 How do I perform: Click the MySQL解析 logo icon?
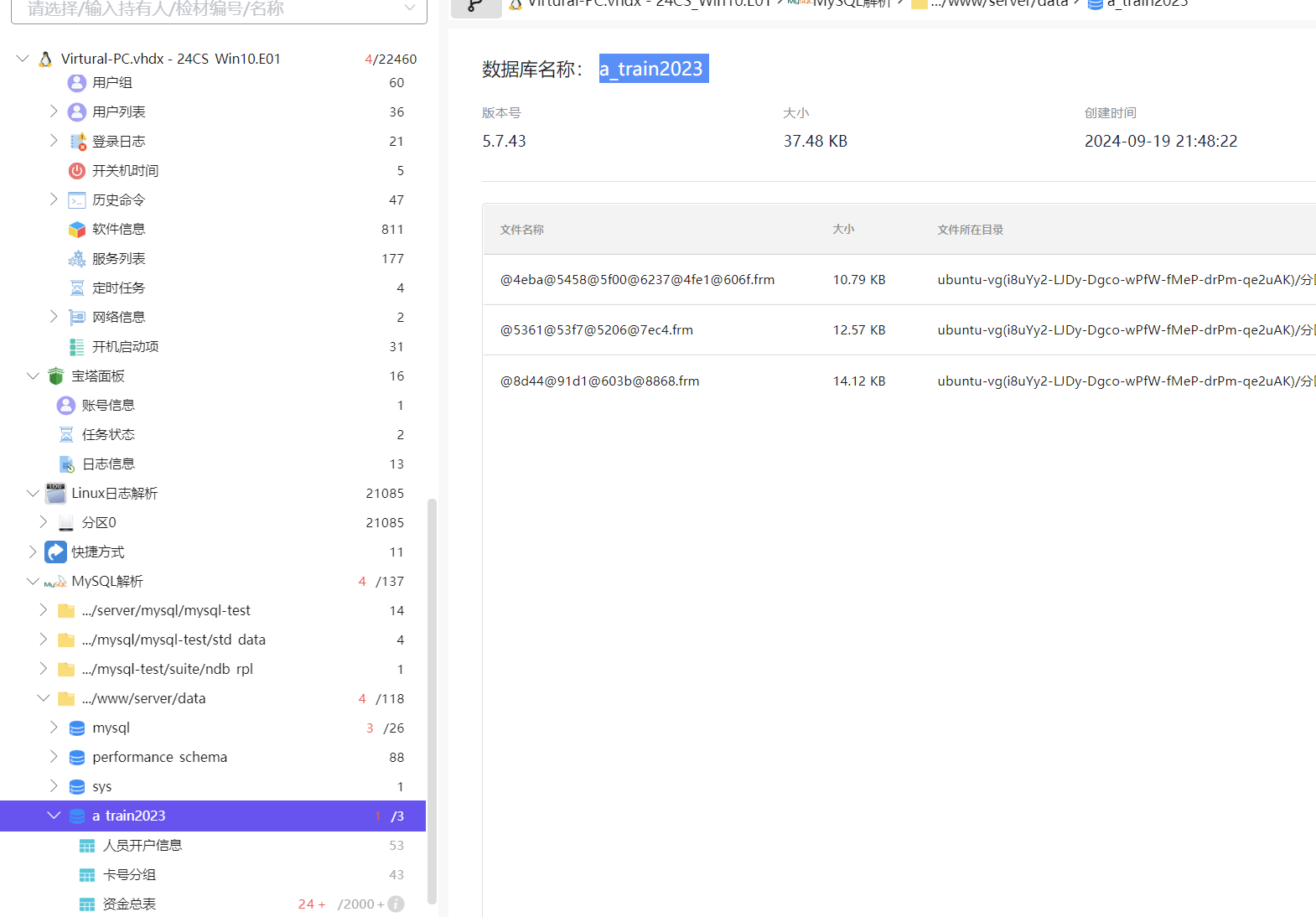pyautogui.click(x=55, y=582)
